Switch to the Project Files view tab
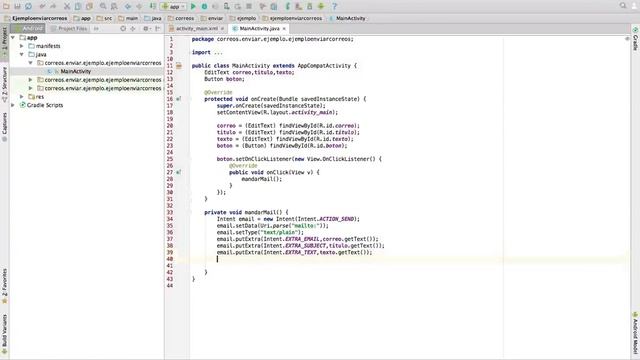The height and width of the screenshot is (360, 640). coord(69,29)
